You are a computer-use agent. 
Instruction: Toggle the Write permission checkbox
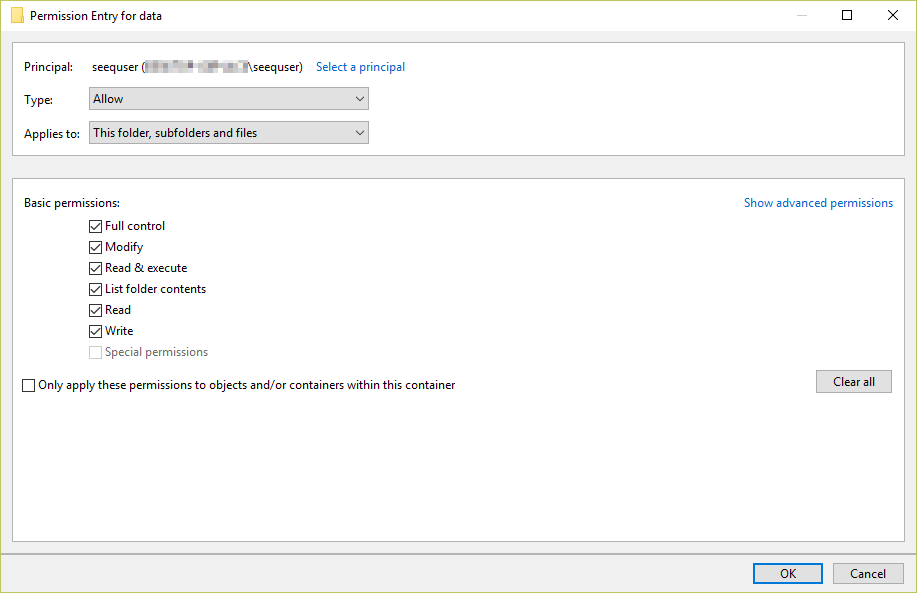(x=95, y=331)
